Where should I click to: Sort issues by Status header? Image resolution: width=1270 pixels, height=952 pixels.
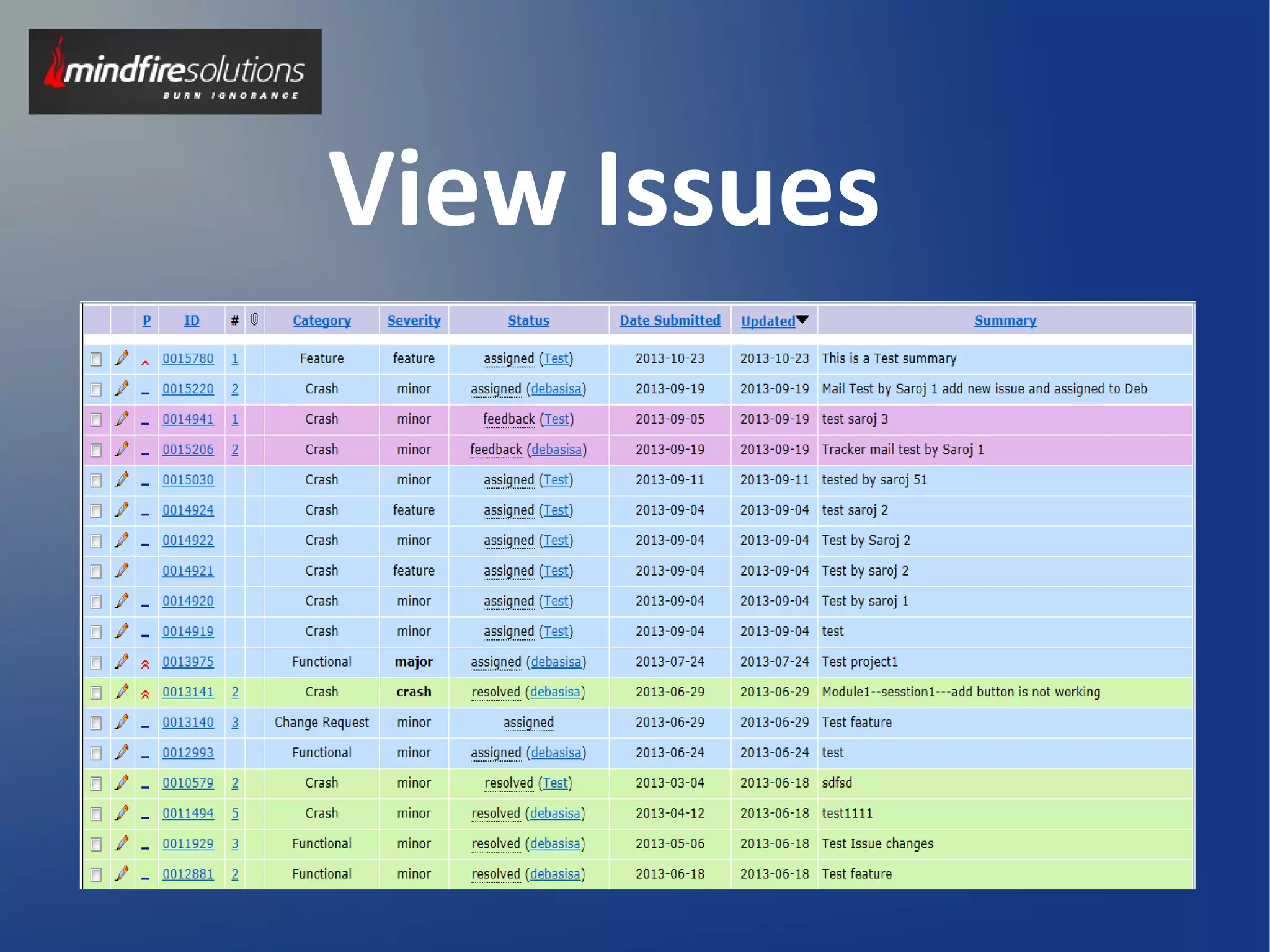(529, 321)
